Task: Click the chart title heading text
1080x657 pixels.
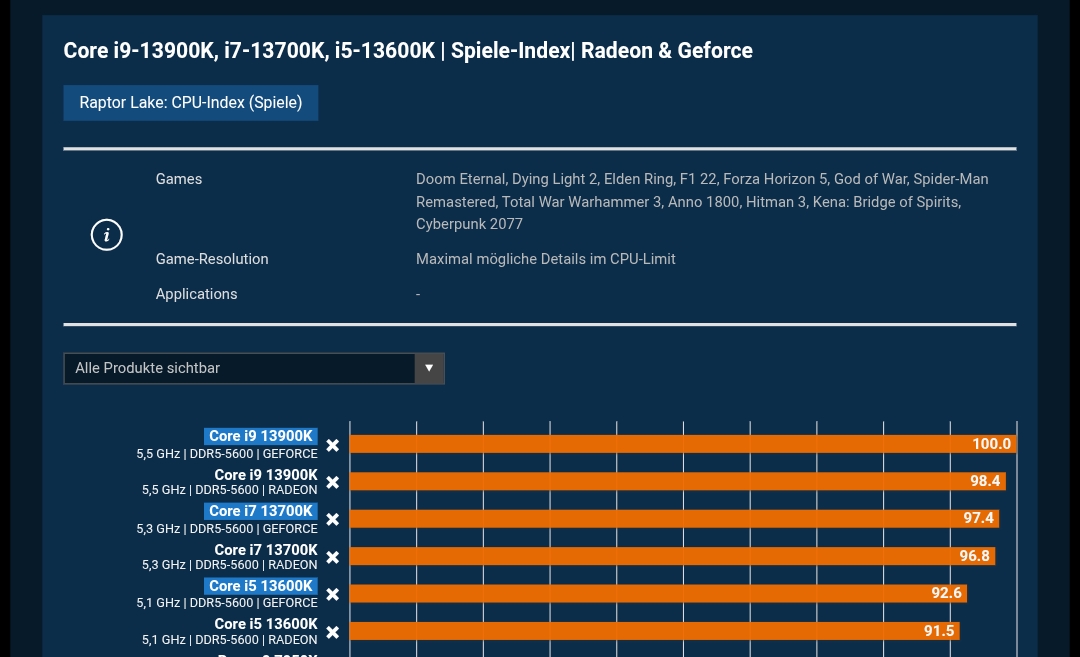Action: 408,50
